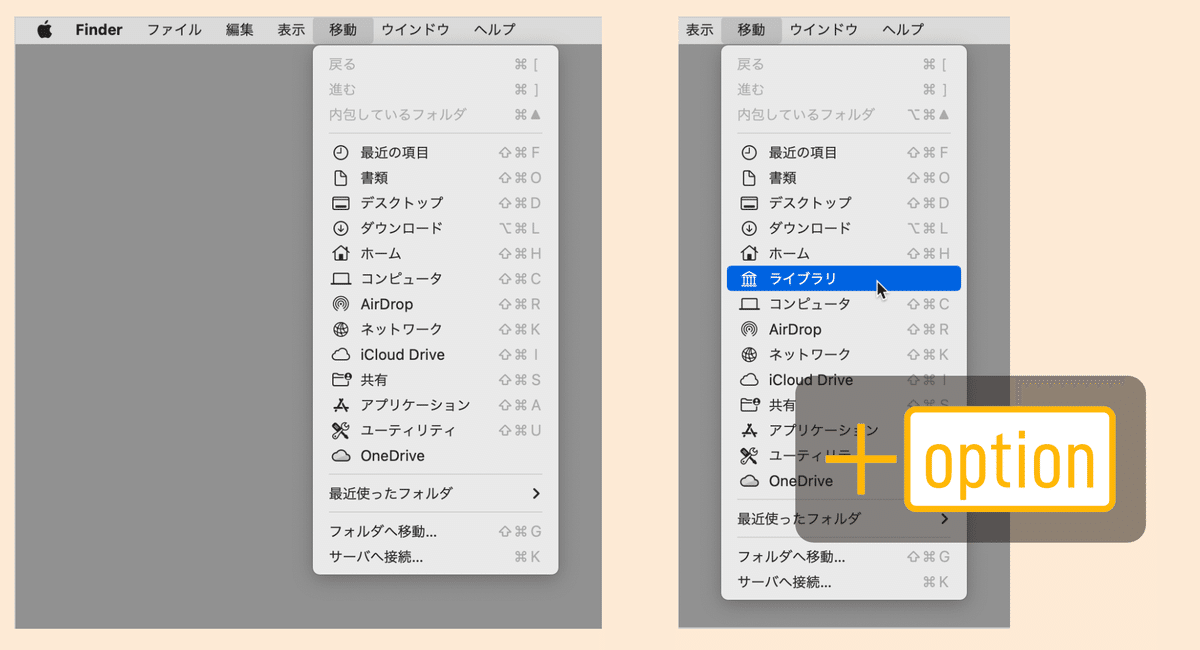
Task: Click ネットワーク globe icon in the right menu
Action: pyautogui.click(x=749, y=354)
